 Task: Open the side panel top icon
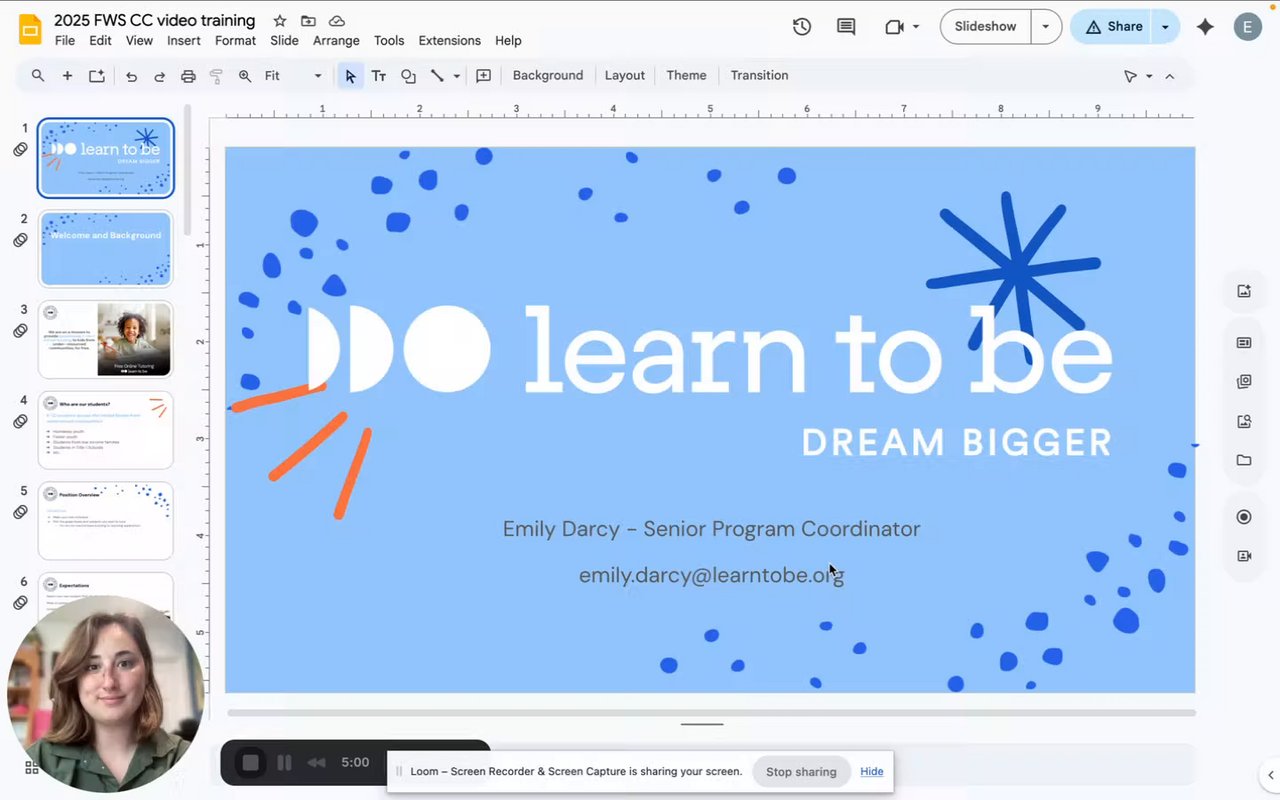click(1244, 291)
